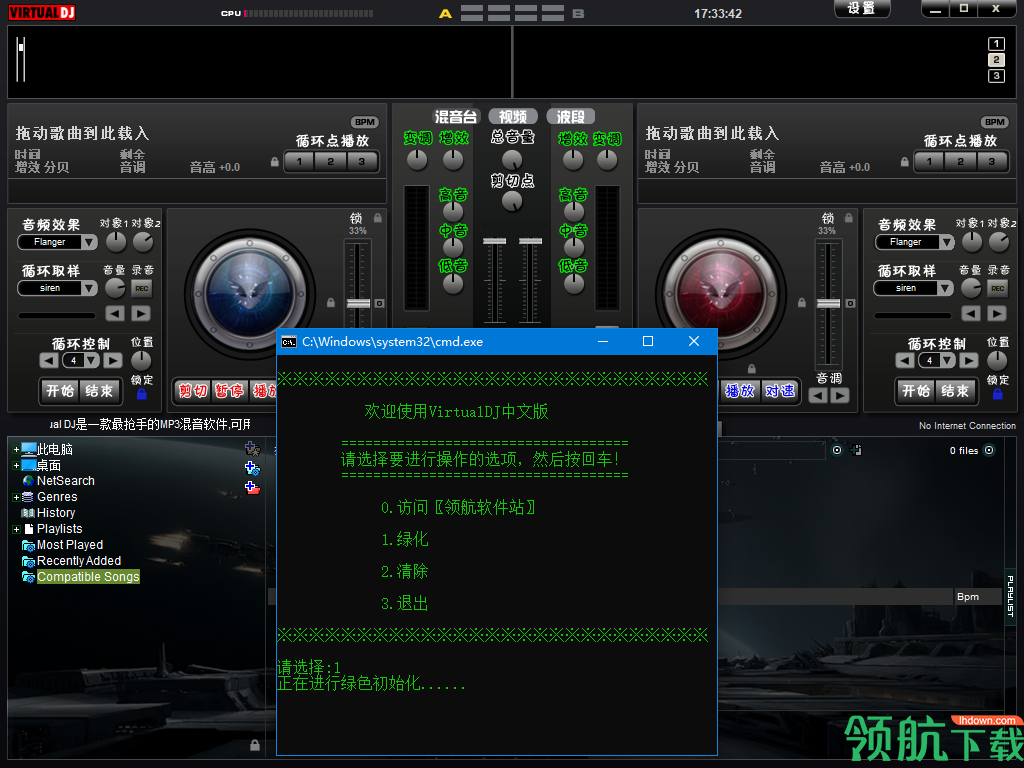Toggle the blue 锁定 lock on left deck
Viewport: 1024px width, 768px height.
point(142,394)
